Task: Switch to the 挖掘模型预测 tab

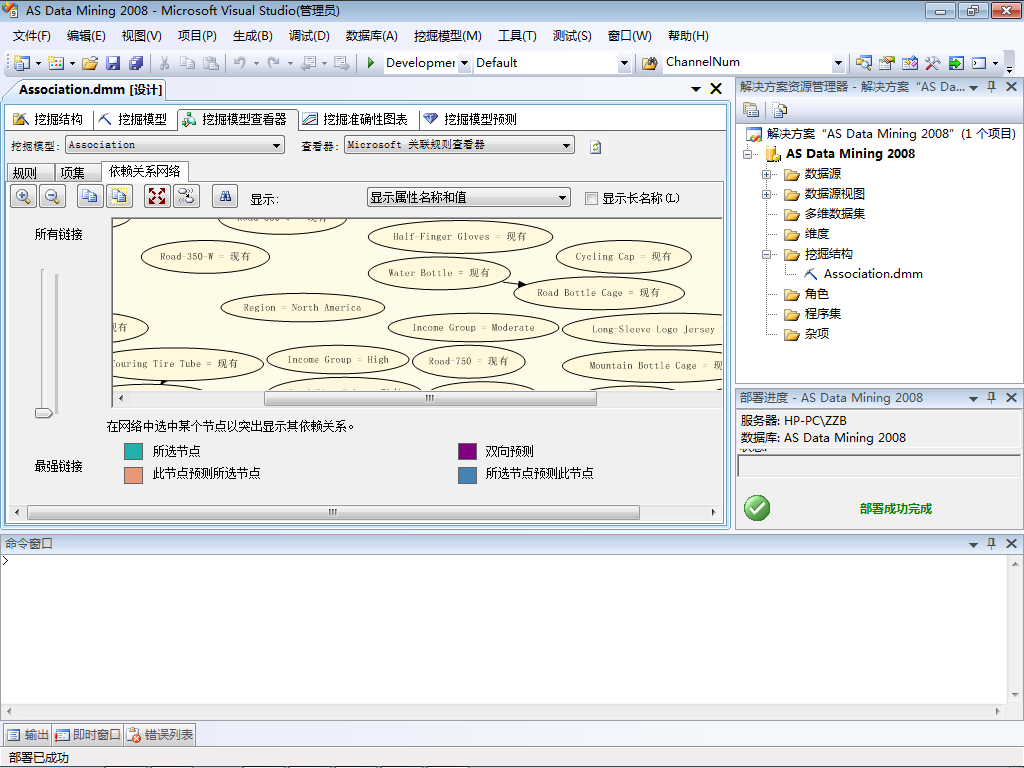Action: (470, 119)
